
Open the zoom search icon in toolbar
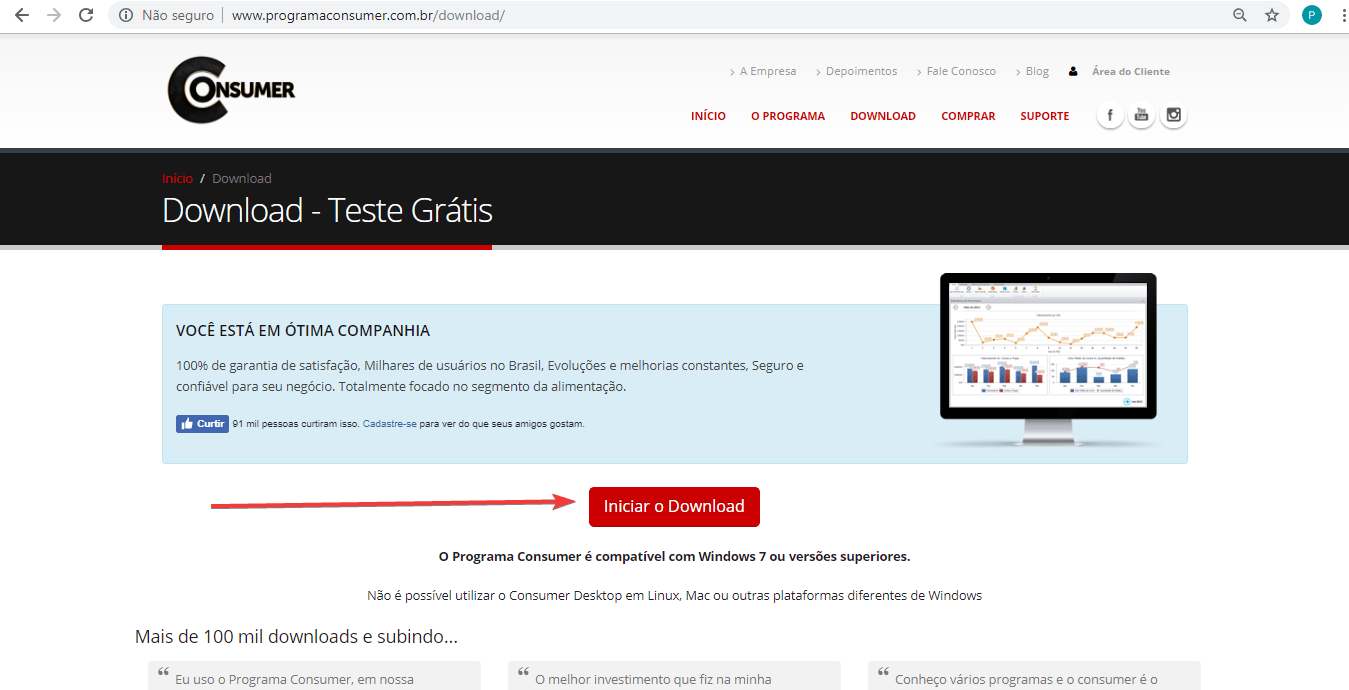pyautogui.click(x=1240, y=15)
